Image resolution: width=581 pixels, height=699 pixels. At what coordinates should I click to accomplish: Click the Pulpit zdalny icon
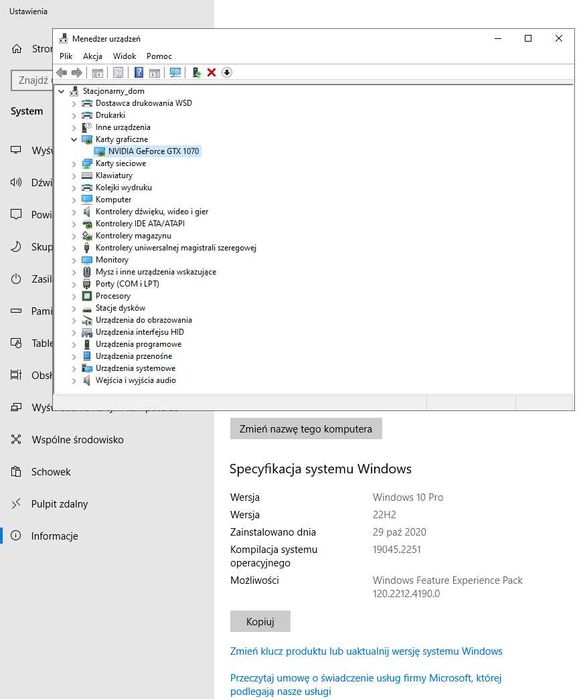tap(16, 504)
